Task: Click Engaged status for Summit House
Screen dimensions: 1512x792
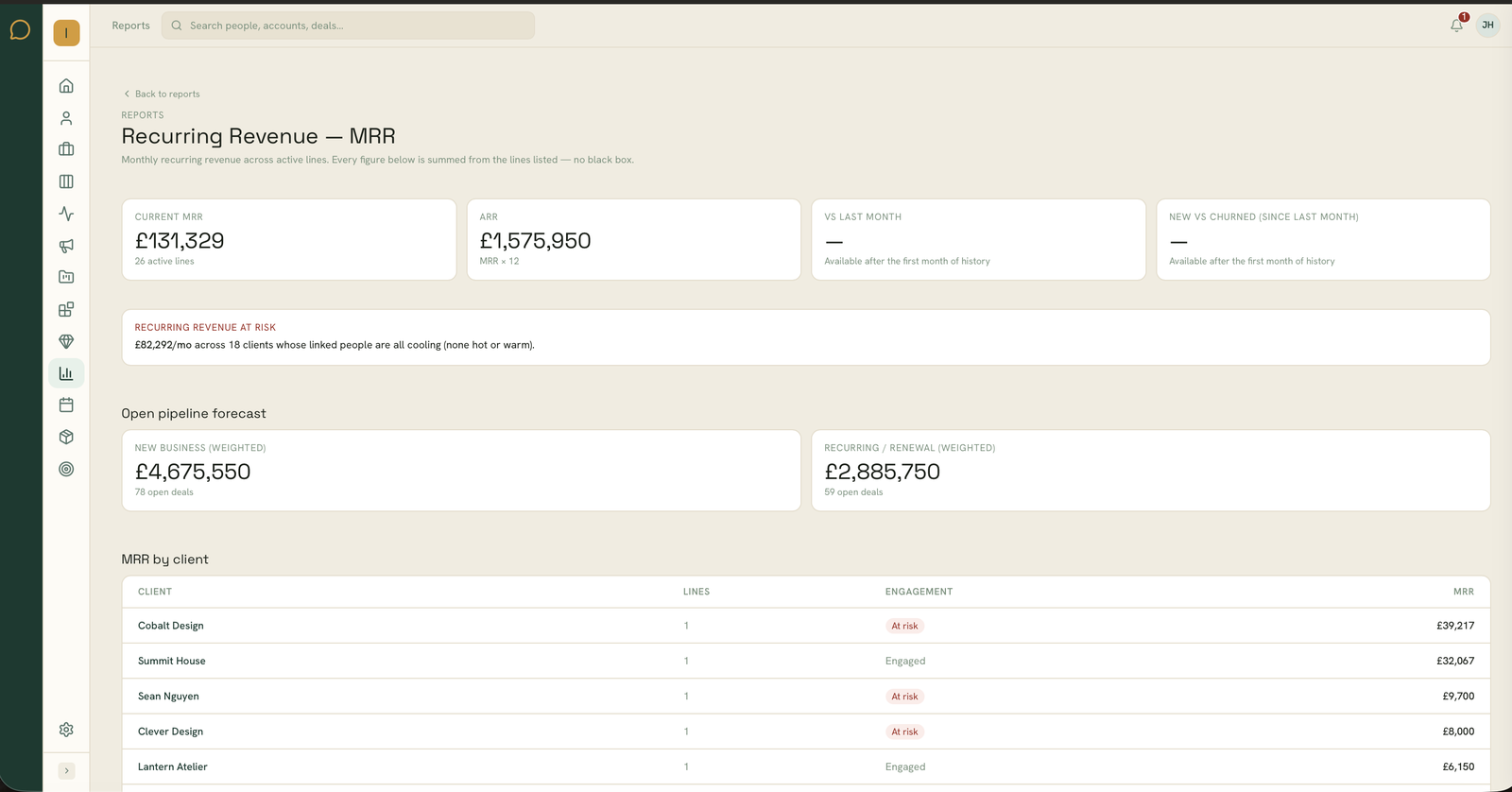Action: coord(905,661)
